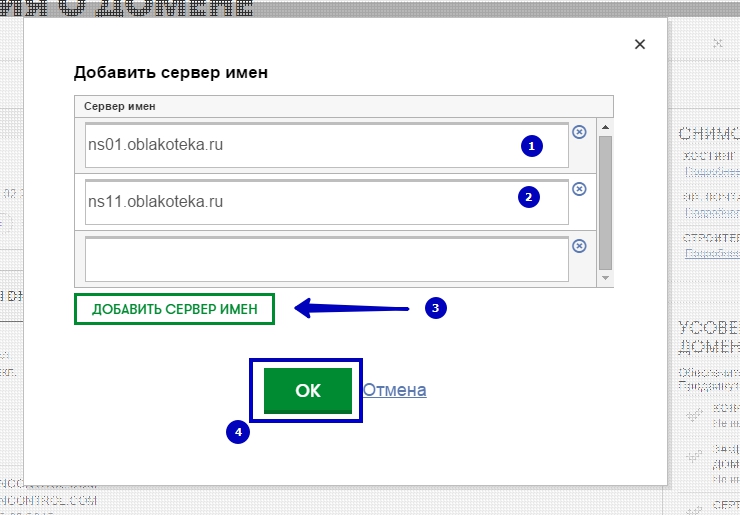The height and width of the screenshot is (515, 740).
Task: Focus the ns11.oblakoteka.ru input field
Action: point(300,201)
